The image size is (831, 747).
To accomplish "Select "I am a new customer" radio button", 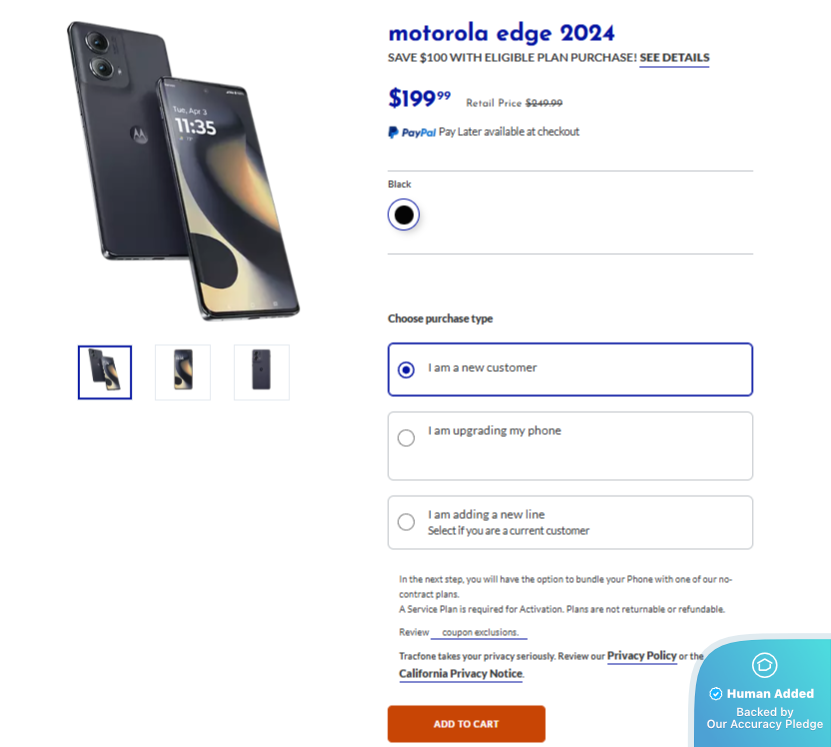I will (x=406, y=370).
